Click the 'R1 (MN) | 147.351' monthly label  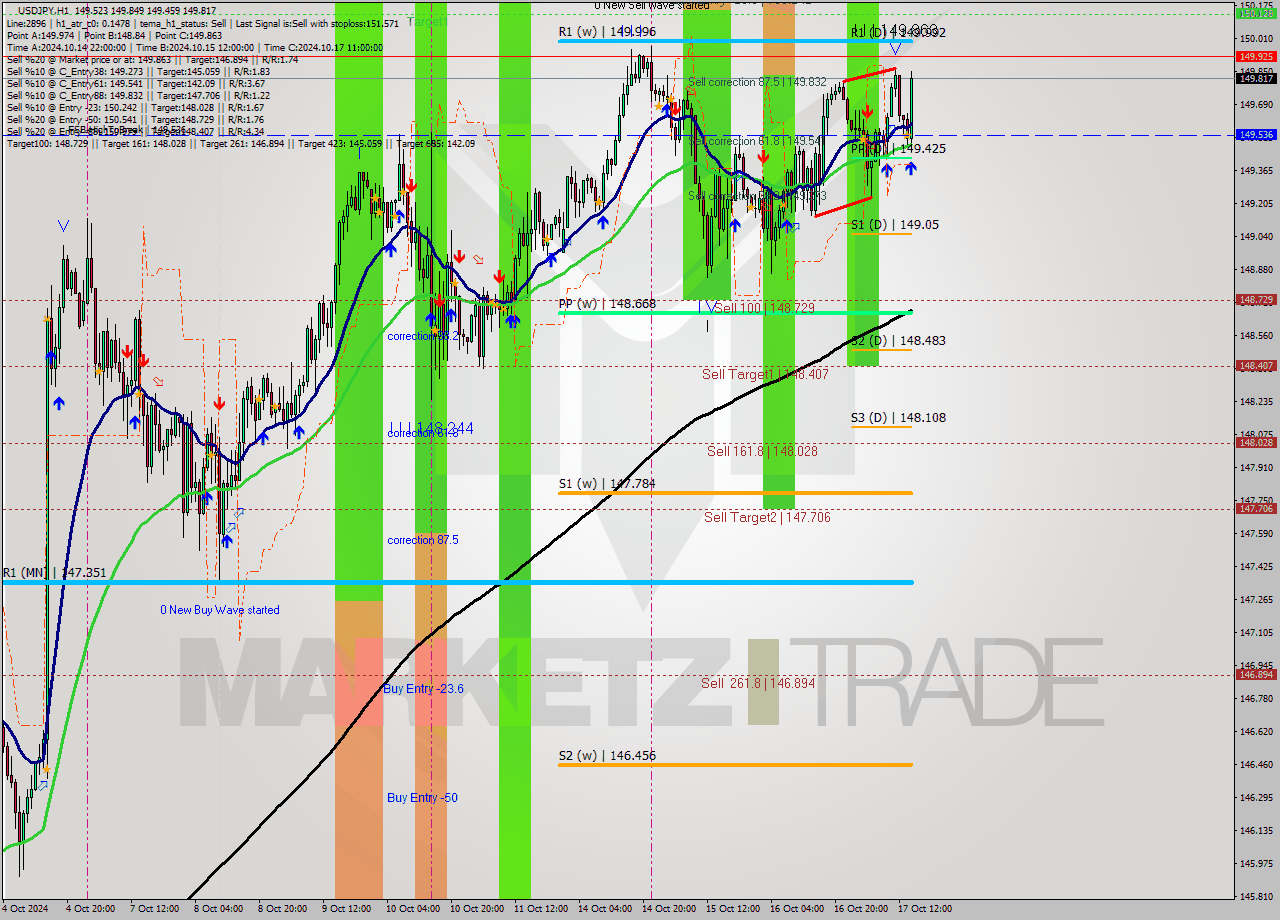[54, 573]
